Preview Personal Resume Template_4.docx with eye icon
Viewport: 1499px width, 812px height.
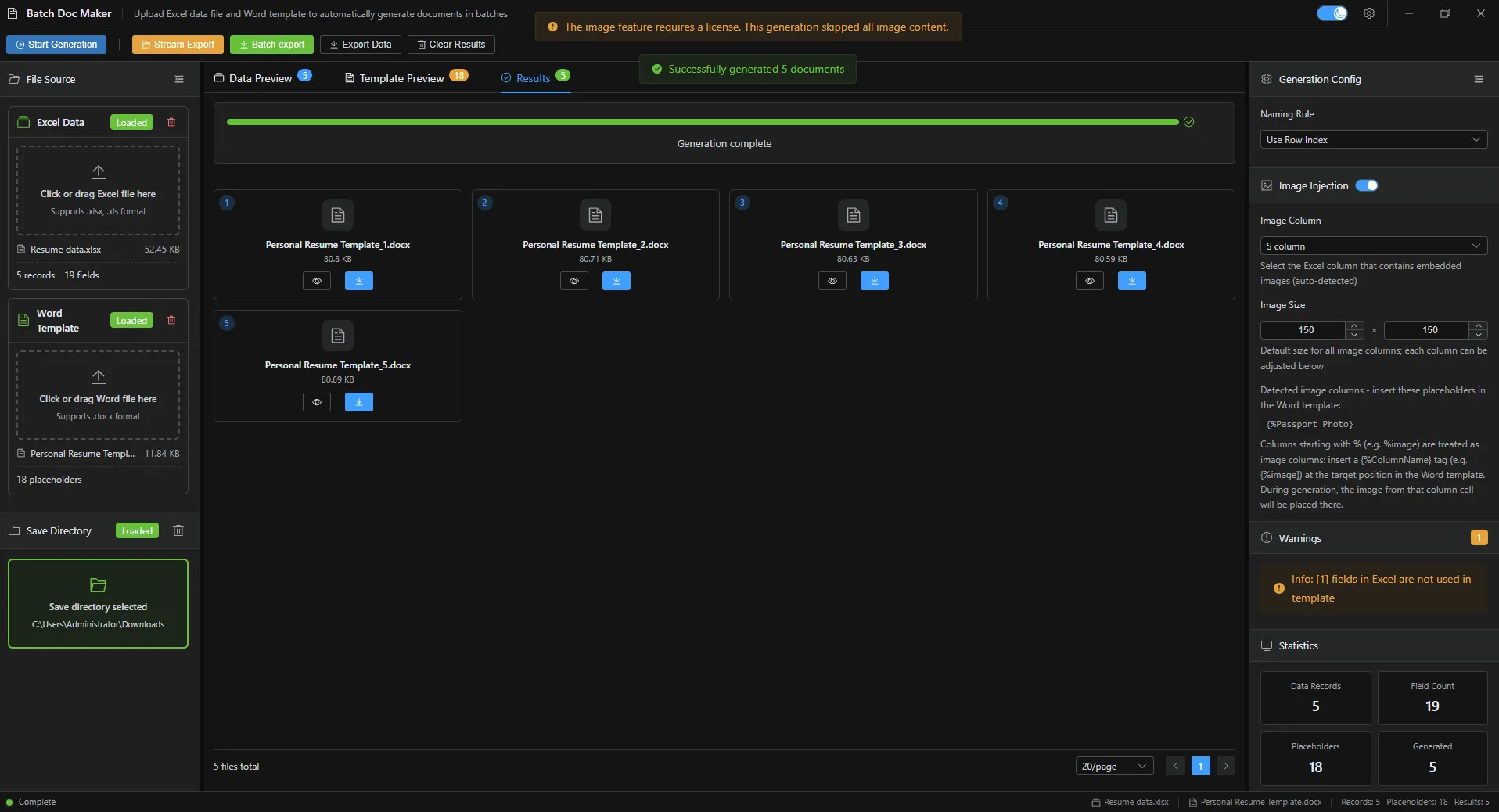pyautogui.click(x=1090, y=281)
